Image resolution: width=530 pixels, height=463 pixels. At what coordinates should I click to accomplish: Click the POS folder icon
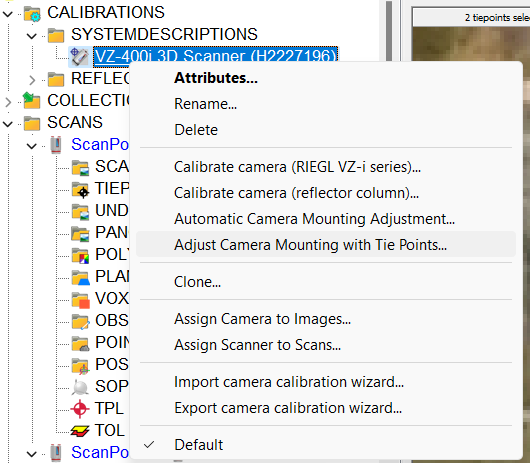(80, 366)
